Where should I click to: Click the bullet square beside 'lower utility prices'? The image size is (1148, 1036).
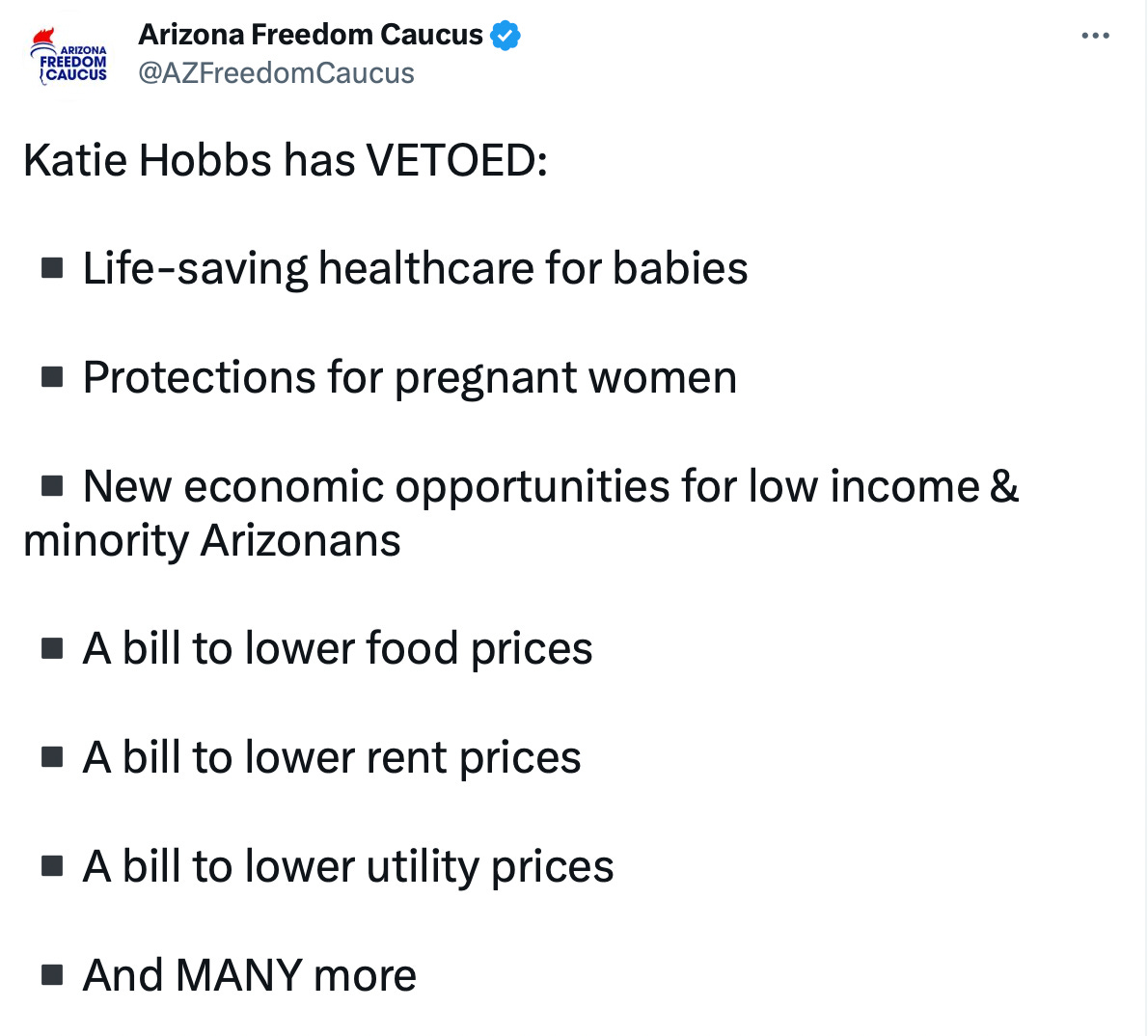52,865
